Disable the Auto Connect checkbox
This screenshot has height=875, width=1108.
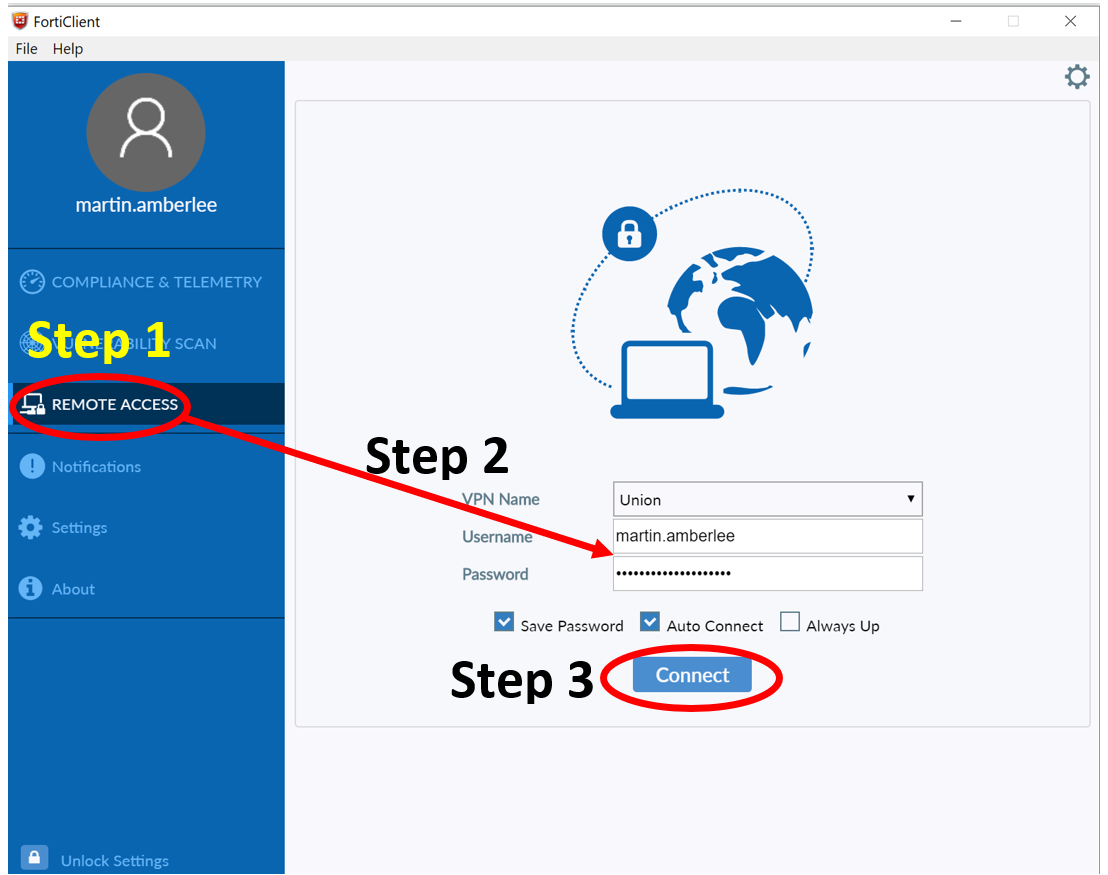pos(650,621)
